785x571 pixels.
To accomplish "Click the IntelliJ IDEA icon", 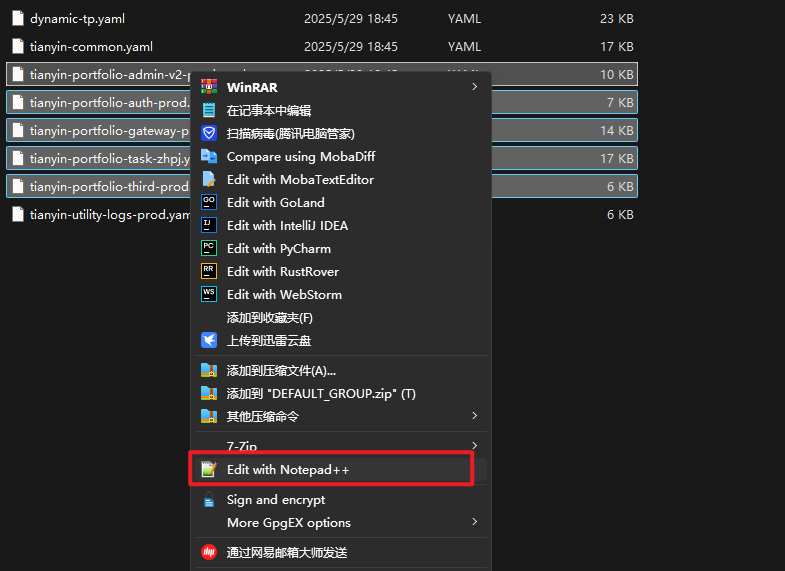I will pyautogui.click(x=209, y=225).
